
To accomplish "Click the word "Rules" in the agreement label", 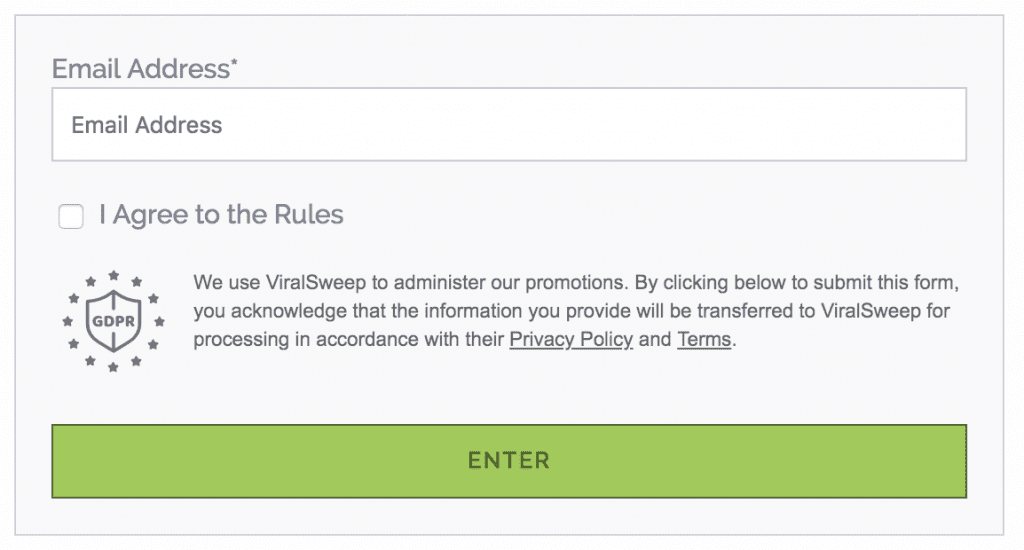I will coord(308,215).
